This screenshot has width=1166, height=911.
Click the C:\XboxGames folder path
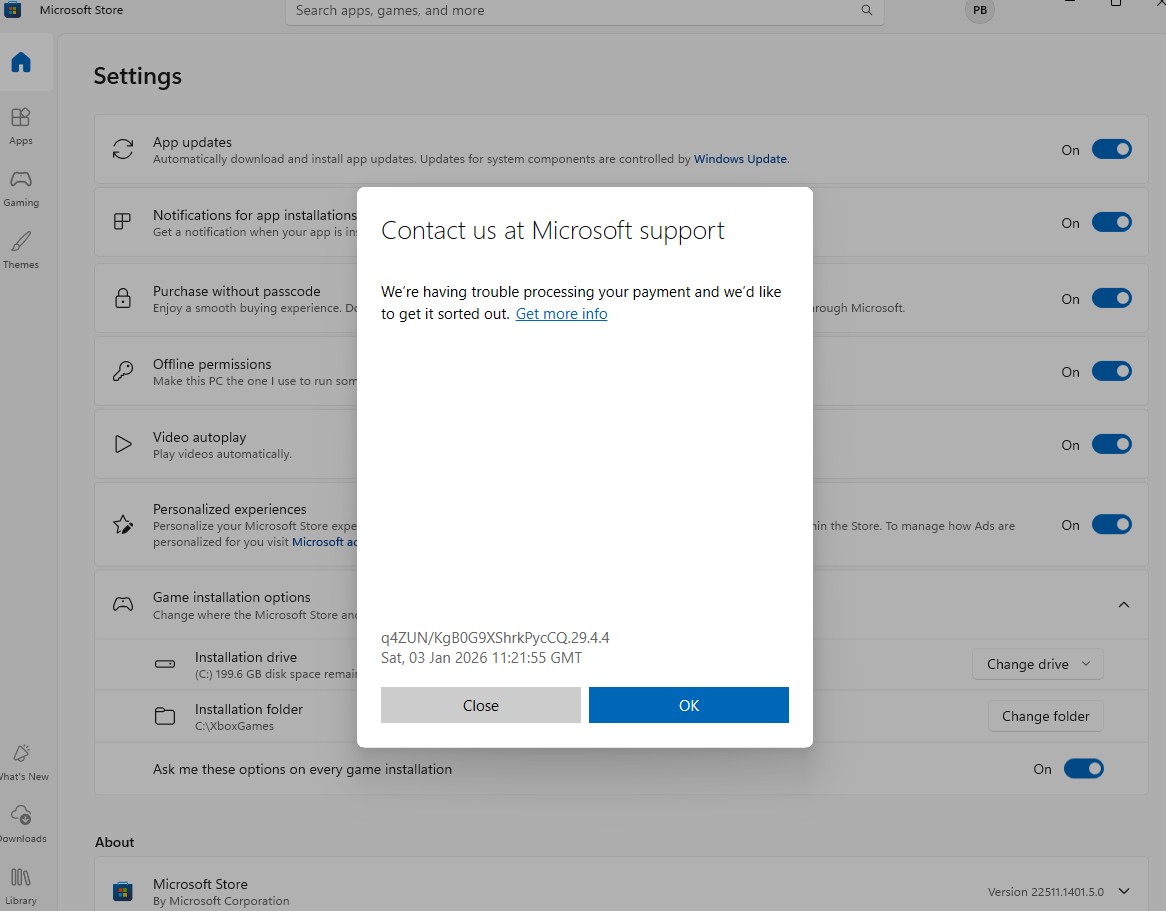(234, 726)
